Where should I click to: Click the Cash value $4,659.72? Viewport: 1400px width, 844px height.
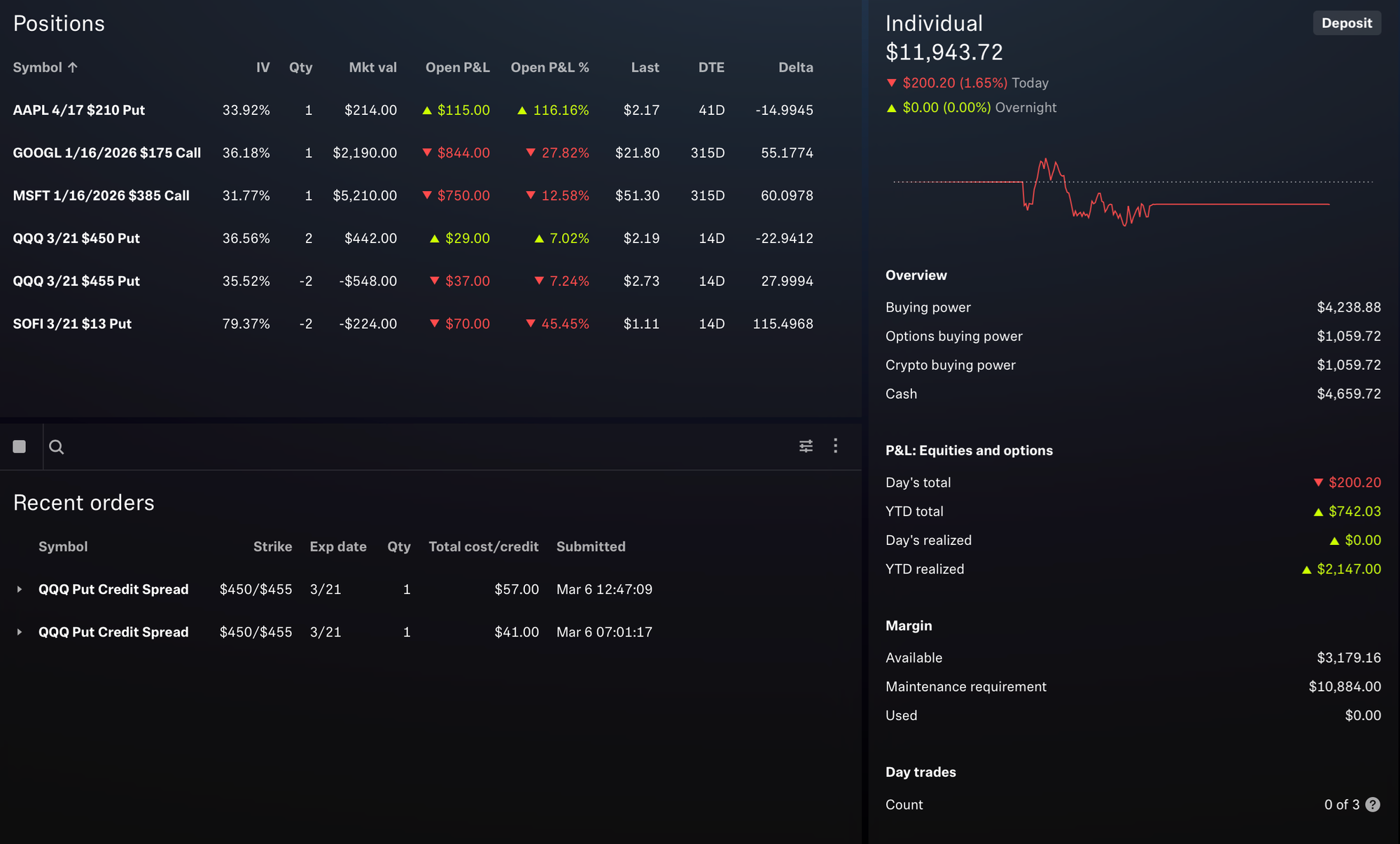pos(1349,394)
